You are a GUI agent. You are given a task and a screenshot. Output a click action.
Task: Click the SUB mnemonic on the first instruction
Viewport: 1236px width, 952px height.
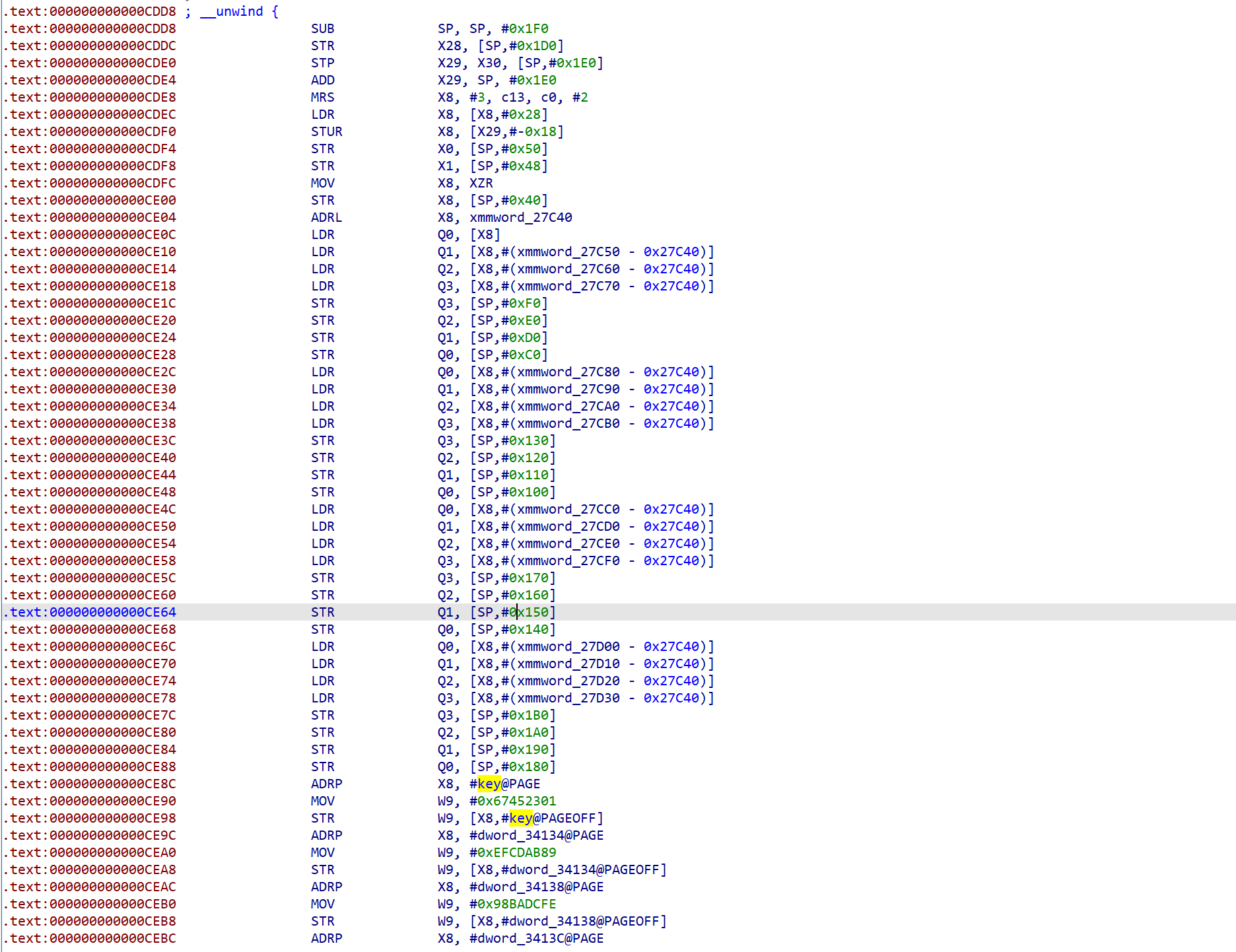point(322,29)
